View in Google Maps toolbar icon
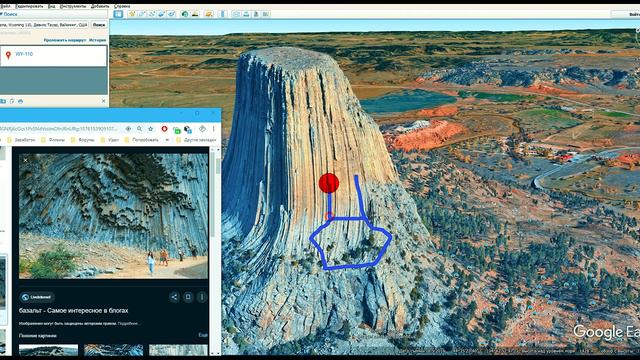The width and height of the screenshot is (640, 360). point(266,14)
